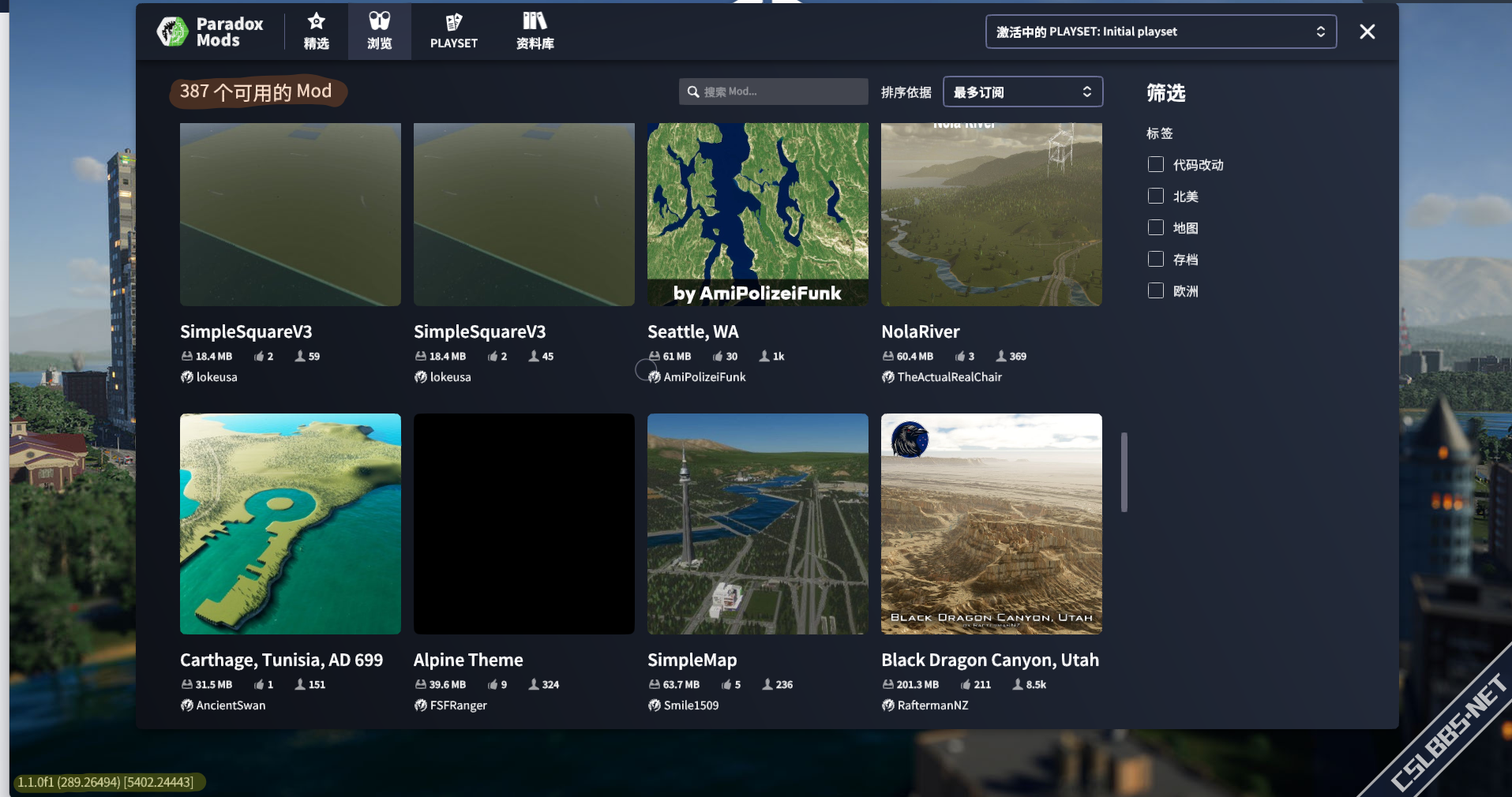Click the file size icon under NolaRiver
Image resolution: width=1512 pixels, height=797 pixels.
[888, 357]
